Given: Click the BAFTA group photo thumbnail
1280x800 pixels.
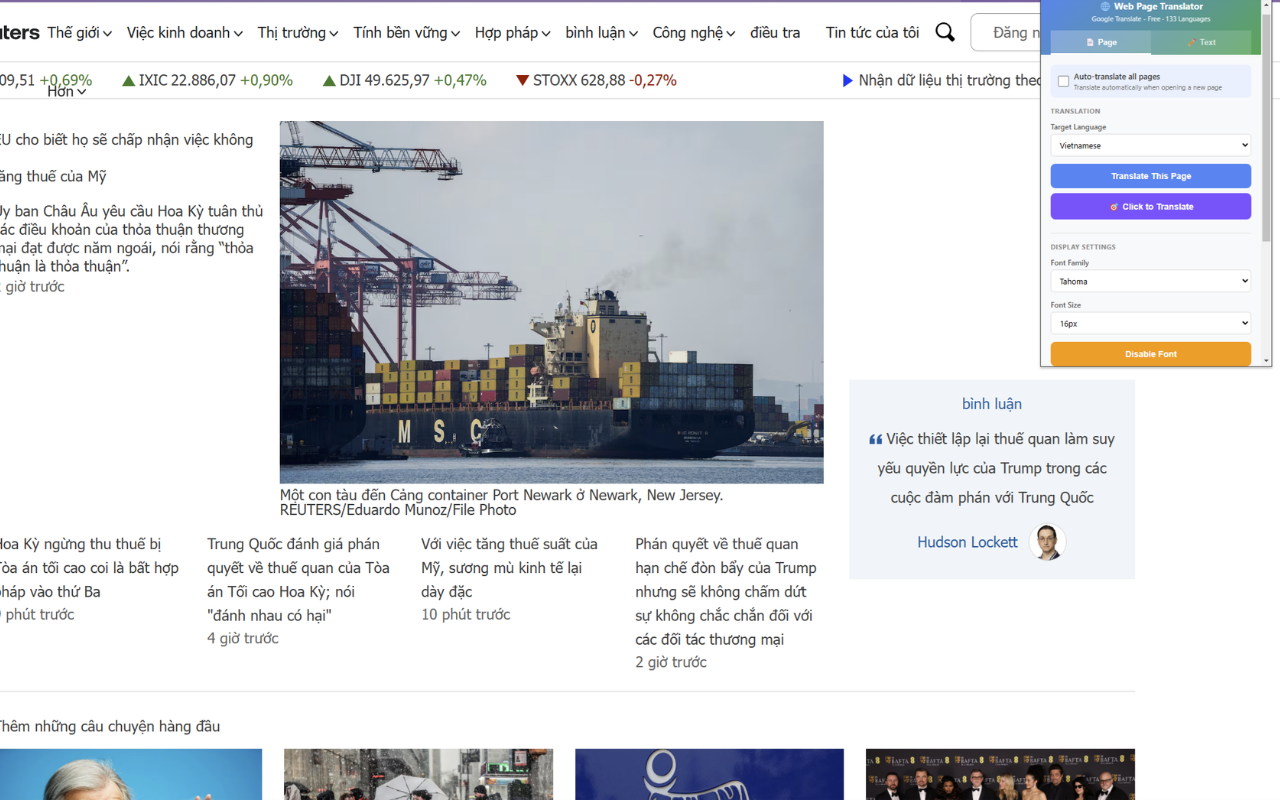Looking at the screenshot, I should point(1000,774).
